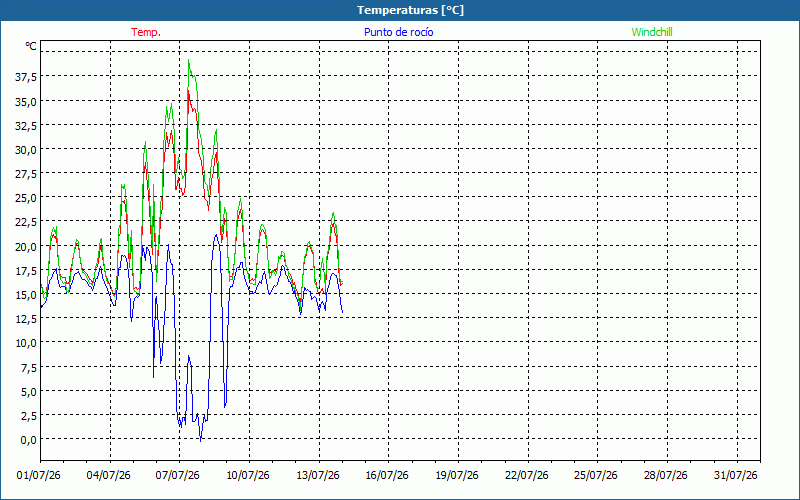Click the 28/07/26 date axis label
The image size is (800, 500).
click(x=666, y=475)
